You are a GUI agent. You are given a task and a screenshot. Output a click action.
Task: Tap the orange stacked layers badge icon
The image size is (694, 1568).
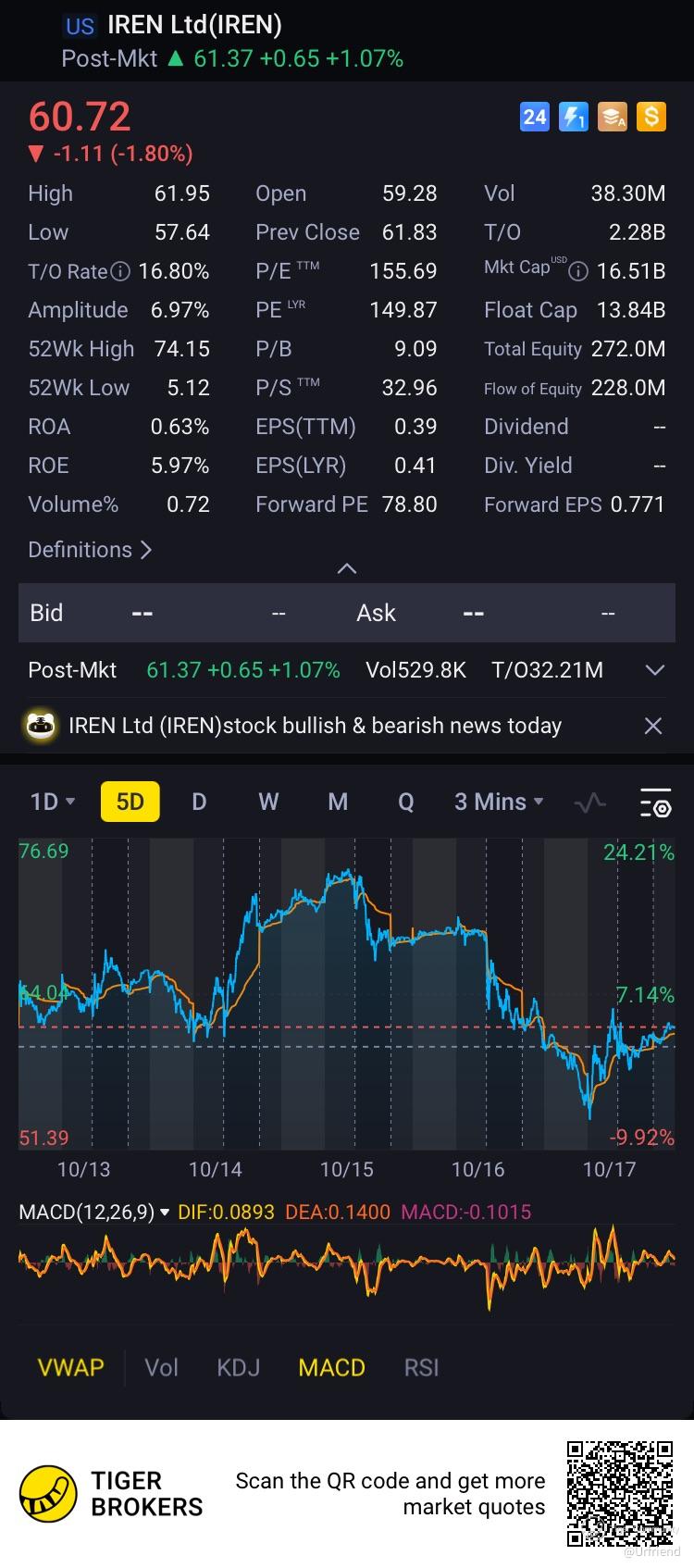coord(613,117)
